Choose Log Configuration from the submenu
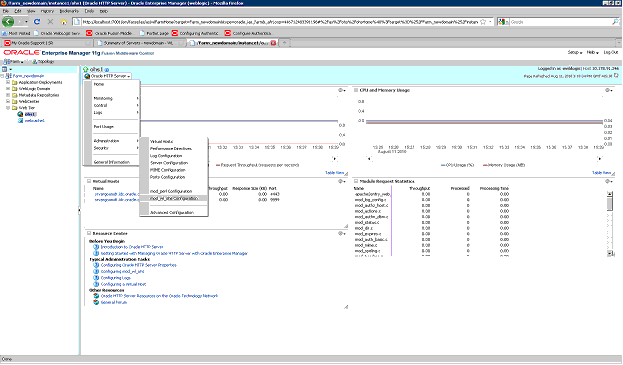Screen dimensions: 623x365 (x=166, y=156)
